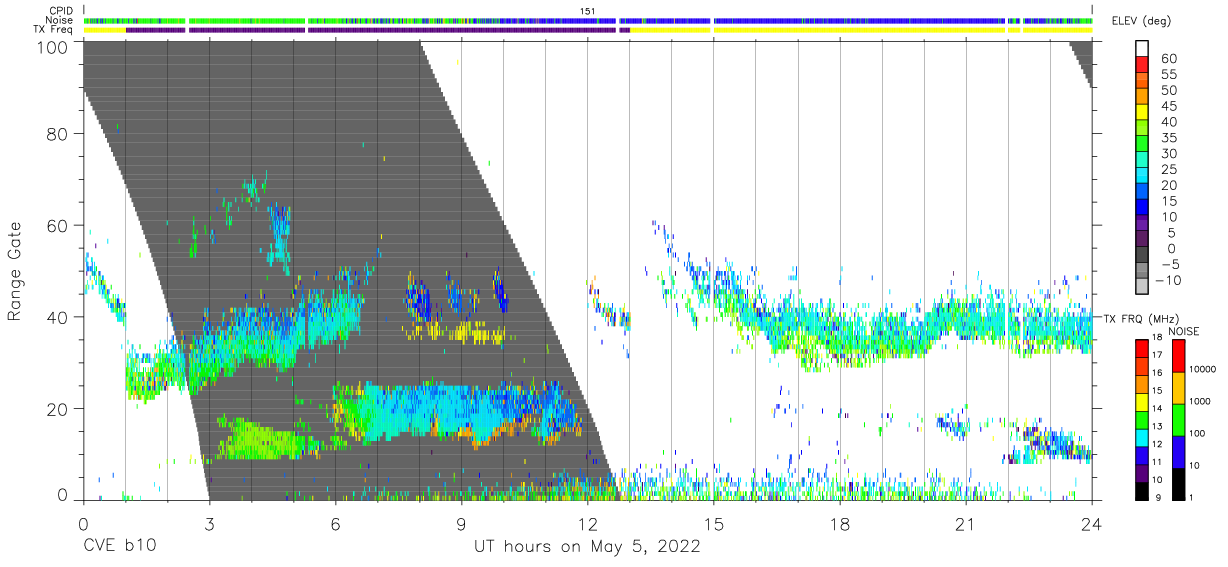Image resolution: width=1228 pixels, height=567 pixels.
Task: Click the "18" tick on UT hours axis
Action: click(x=840, y=524)
